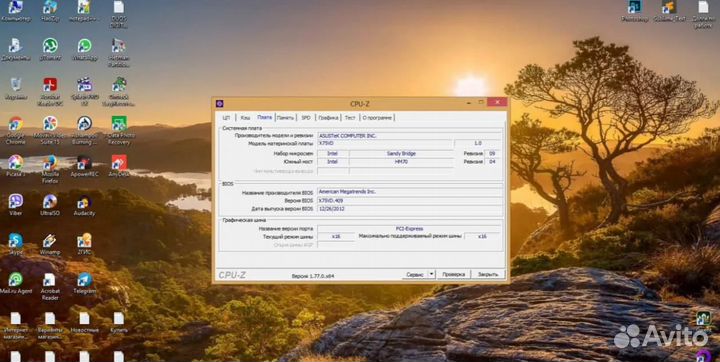The height and width of the screenshot is (362, 720).
Task: Open the Тест tab in CPU-Z
Action: (350, 118)
